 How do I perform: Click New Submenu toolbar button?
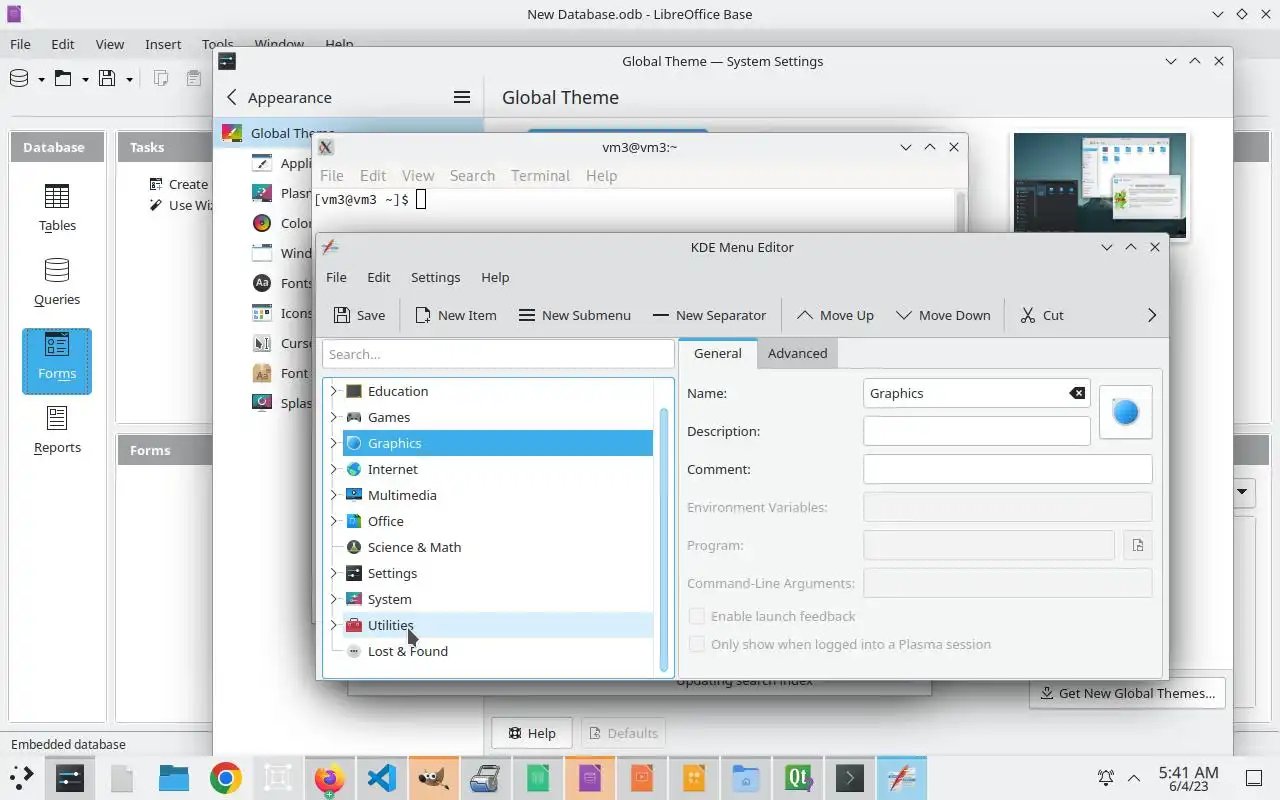pyautogui.click(x=575, y=315)
